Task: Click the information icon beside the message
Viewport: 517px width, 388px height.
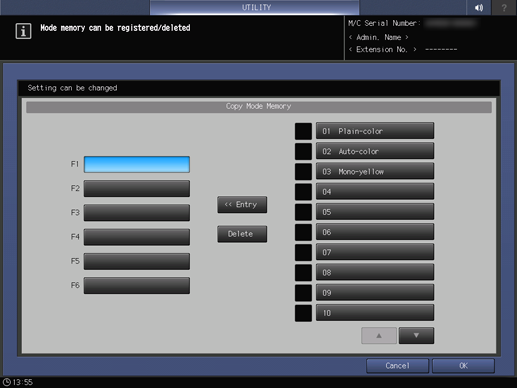Action: (x=23, y=31)
